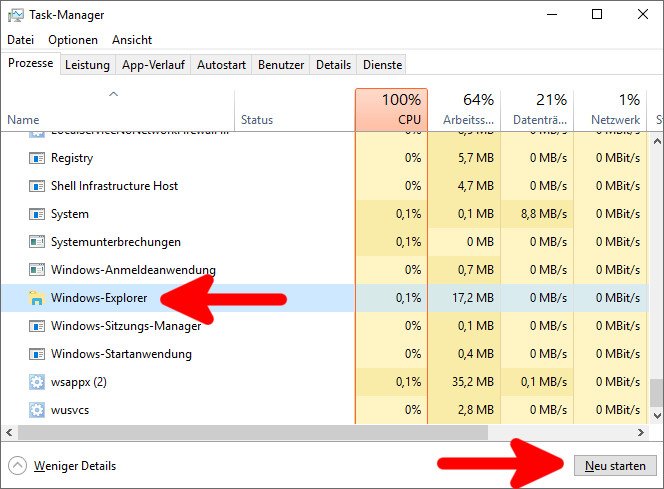Switch to the Leistung tab
The image size is (664, 489).
[x=87, y=65]
